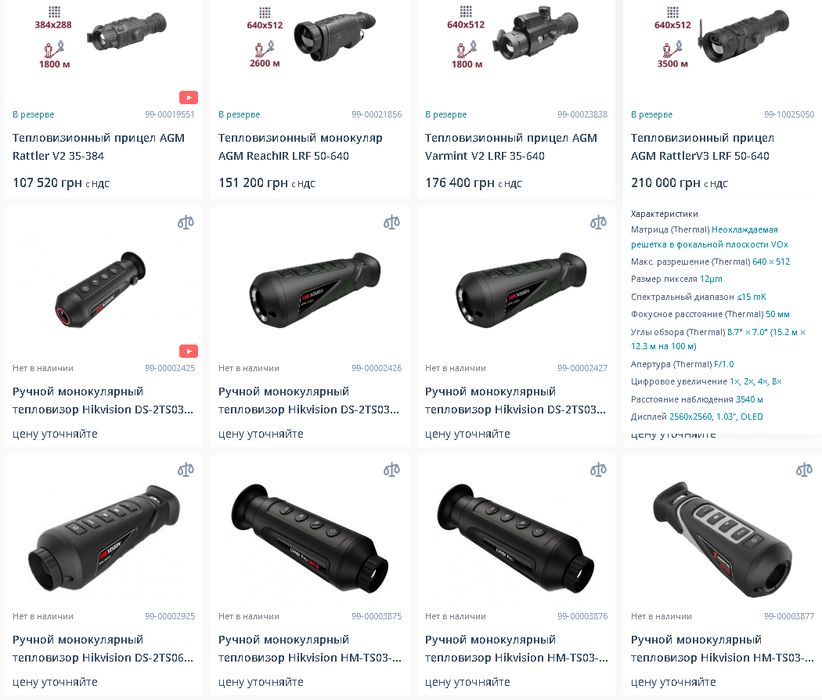Image resolution: width=822 pixels, height=700 pixels.
Task: Add Hikvision DS-2TS06 99-00002925 to comparison
Action: coord(186,469)
